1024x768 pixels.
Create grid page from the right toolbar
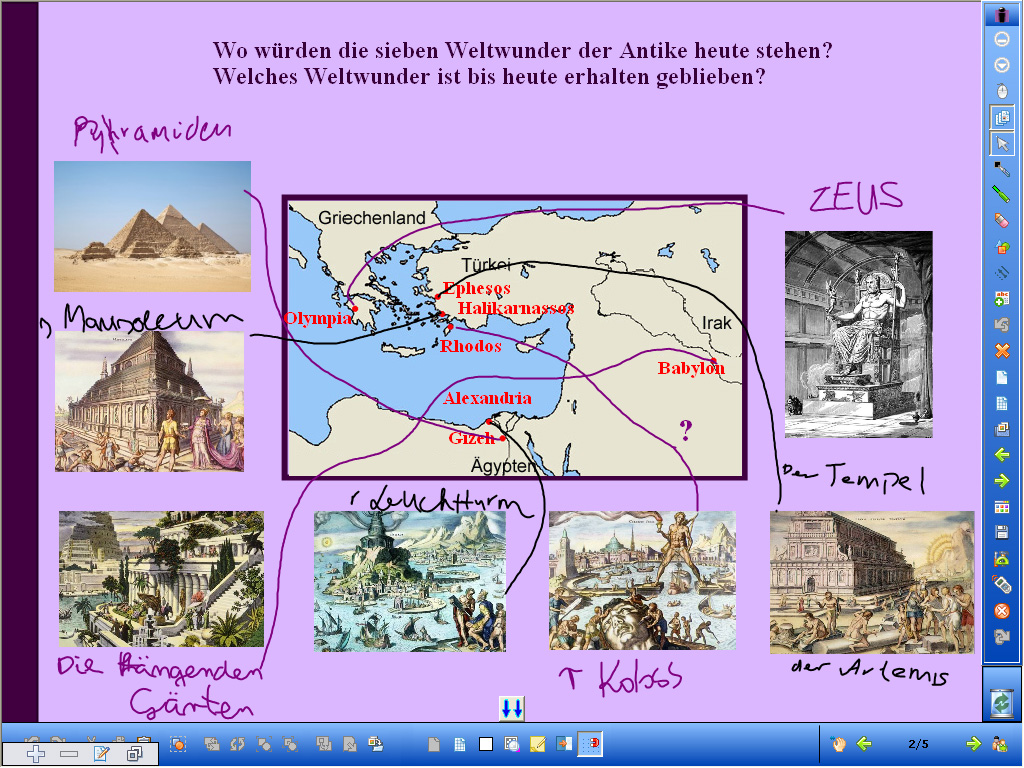[x=1002, y=404]
